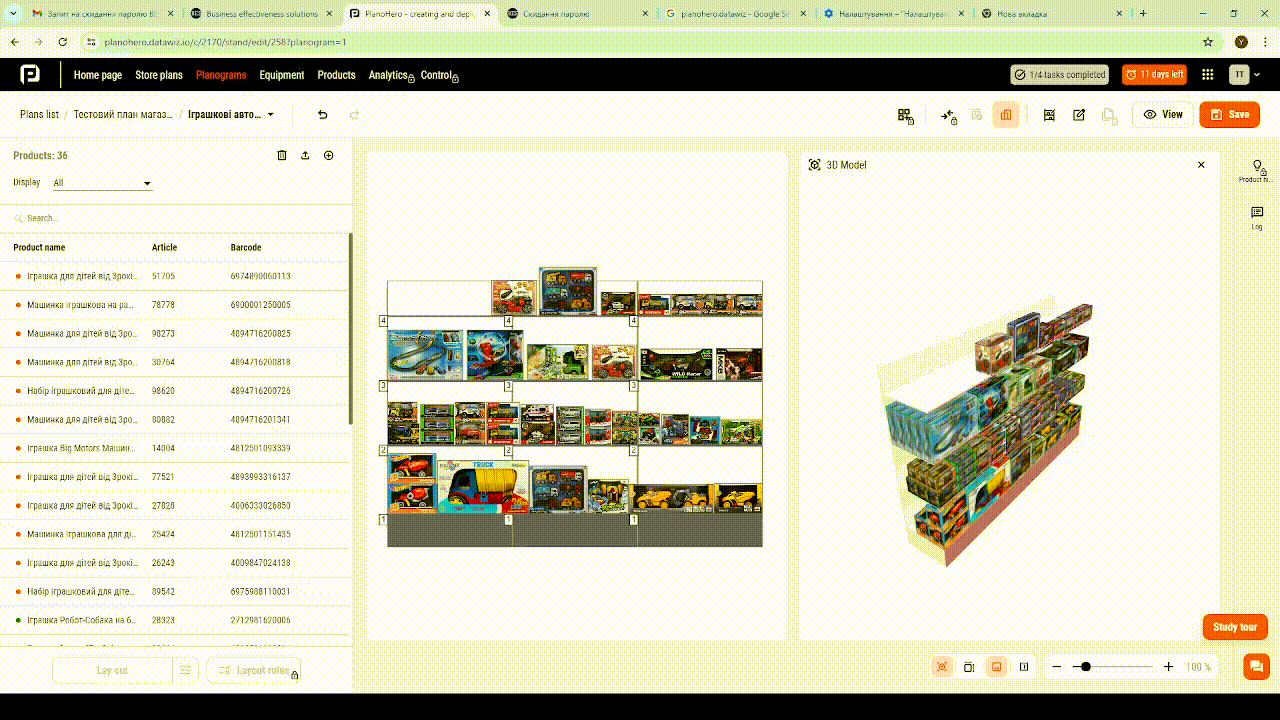Click the zoom in plus icon
This screenshot has height=720, width=1280.
pyautogui.click(x=1168, y=667)
